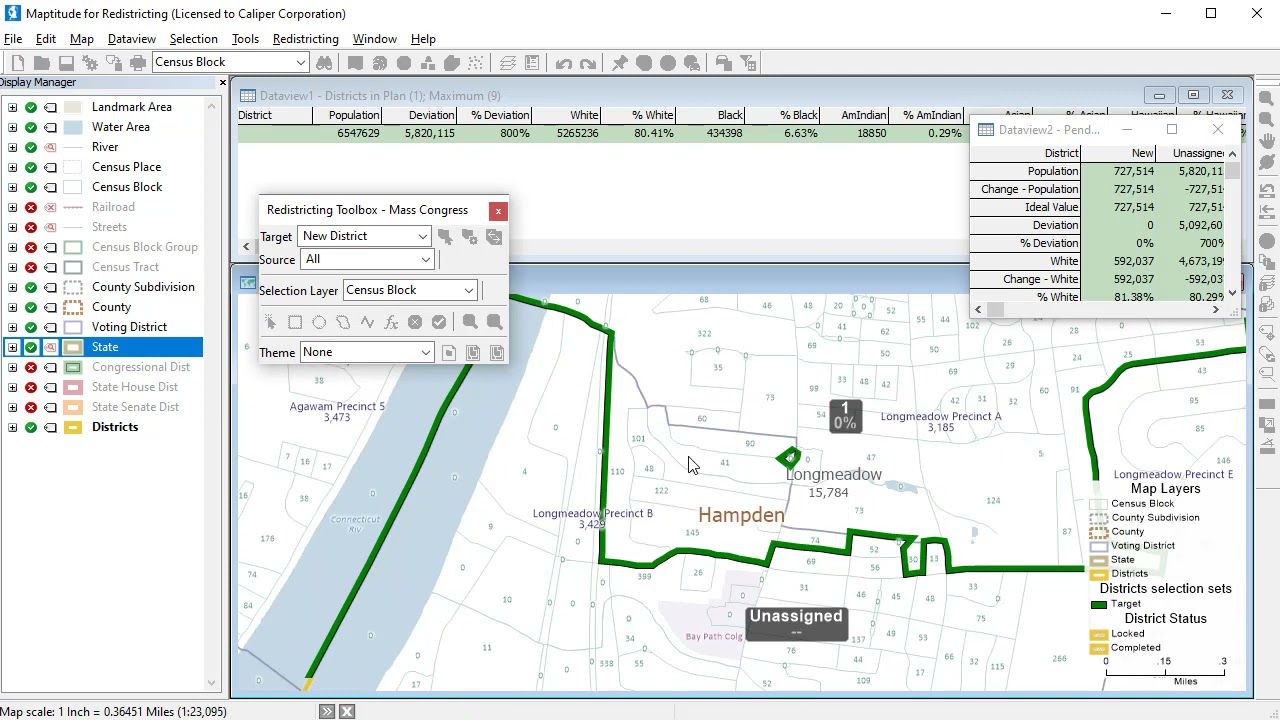Screen dimensions: 1280x720
Task: Open the Selection menu
Action: coord(194,39)
